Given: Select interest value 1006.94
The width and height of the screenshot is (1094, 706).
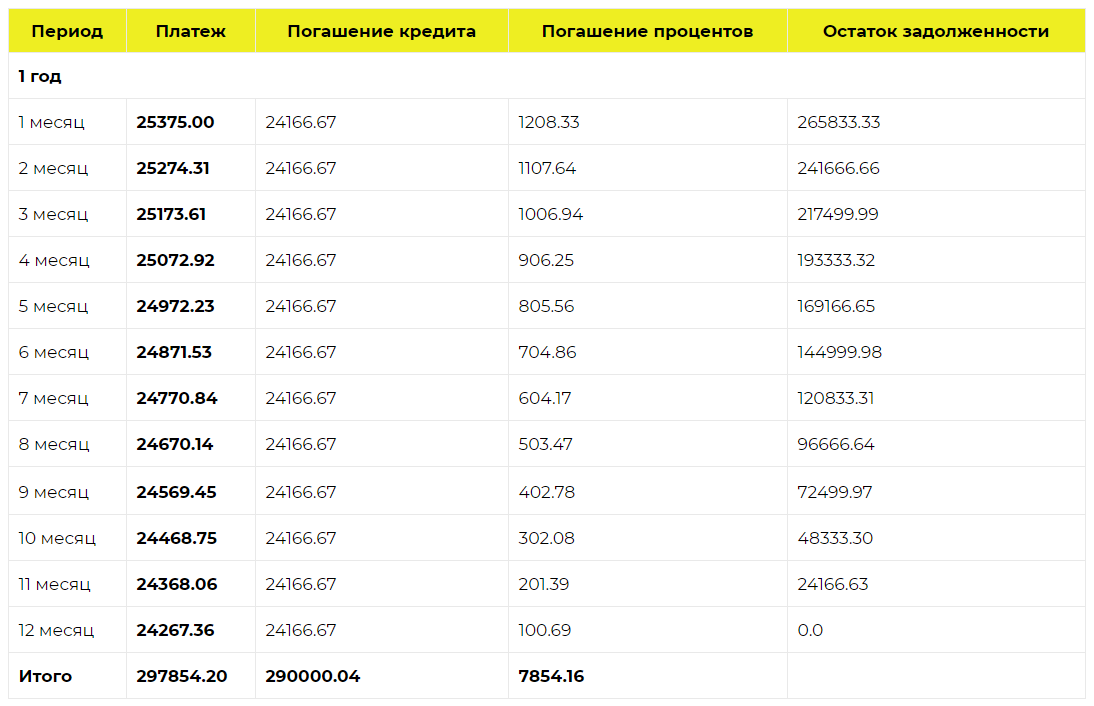Looking at the screenshot, I should [x=550, y=214].
